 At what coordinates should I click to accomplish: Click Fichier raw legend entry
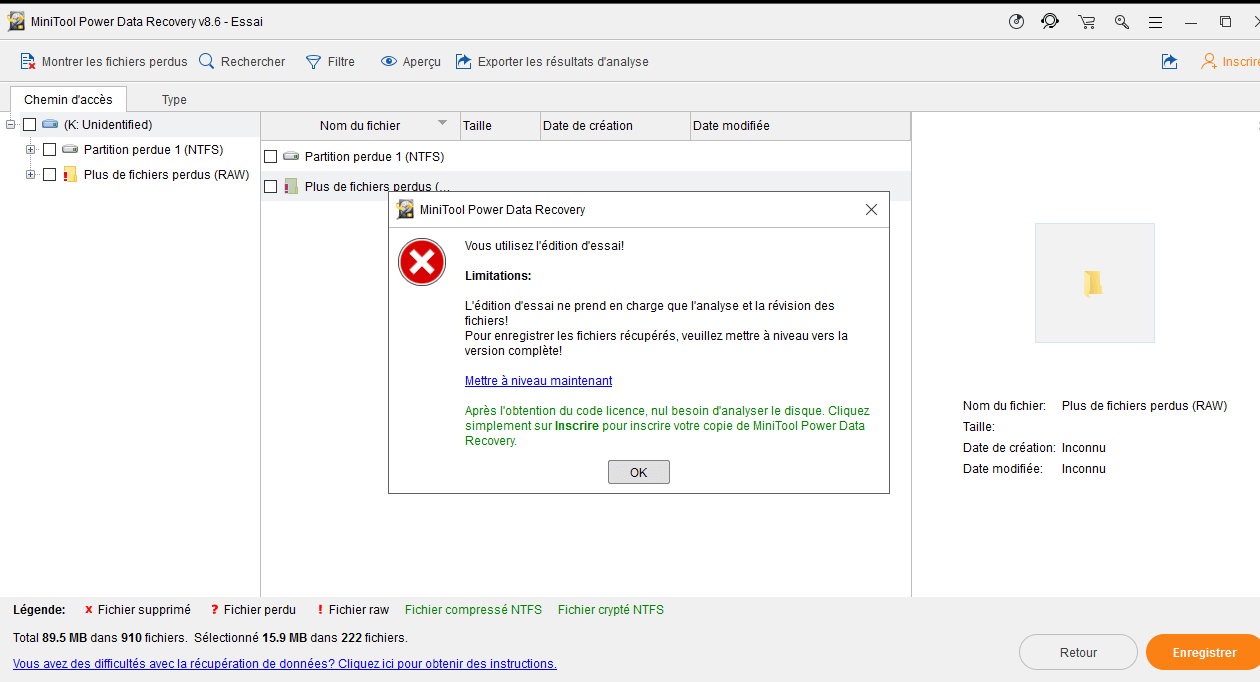coord(353,610)
